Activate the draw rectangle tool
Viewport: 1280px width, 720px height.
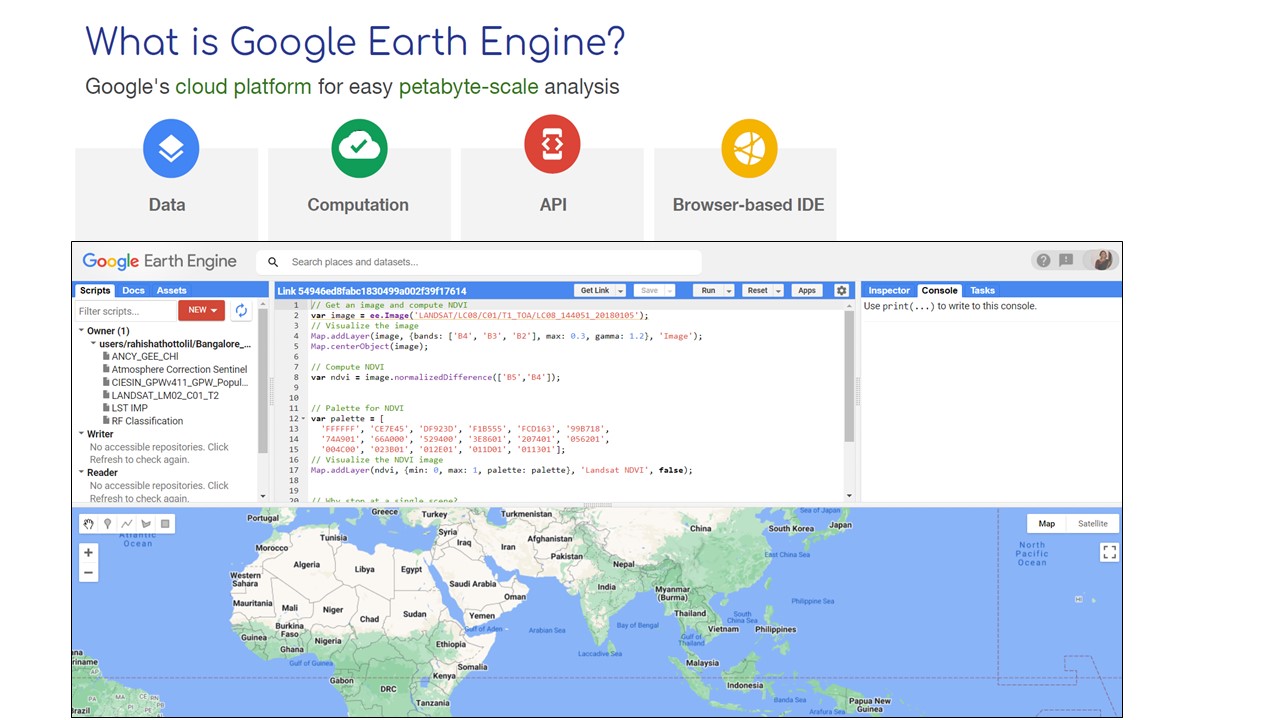pyautogui.click(x=165, y=523)
